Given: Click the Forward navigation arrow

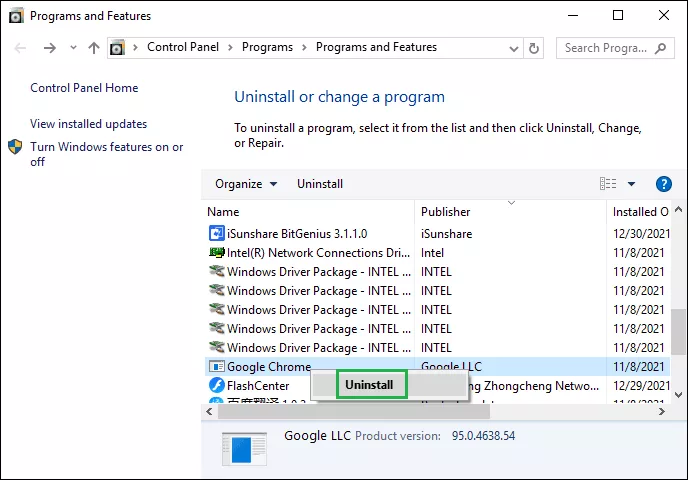Looking at the screenshot, I should click(x=50, y=48).
